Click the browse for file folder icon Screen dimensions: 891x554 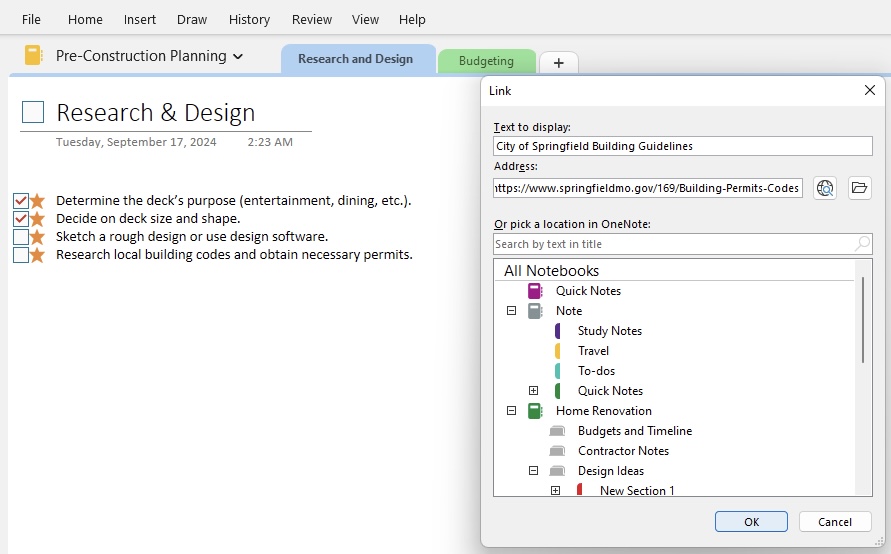click(x=859, y=188)
